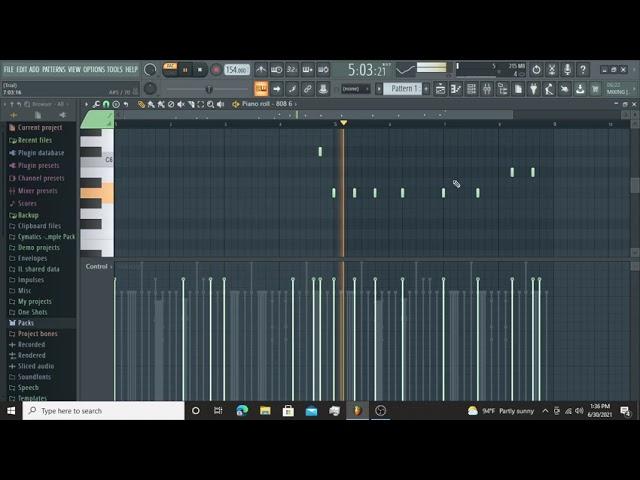Open the Piano roll window button in toolbar
Screen dimensions: 640x480
click(456, 89)
